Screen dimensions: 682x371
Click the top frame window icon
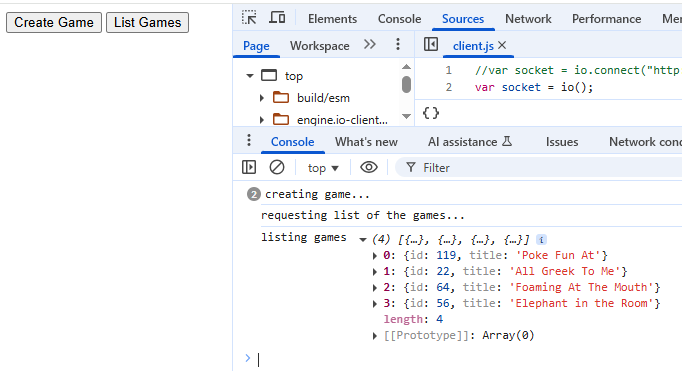(269, 76)
